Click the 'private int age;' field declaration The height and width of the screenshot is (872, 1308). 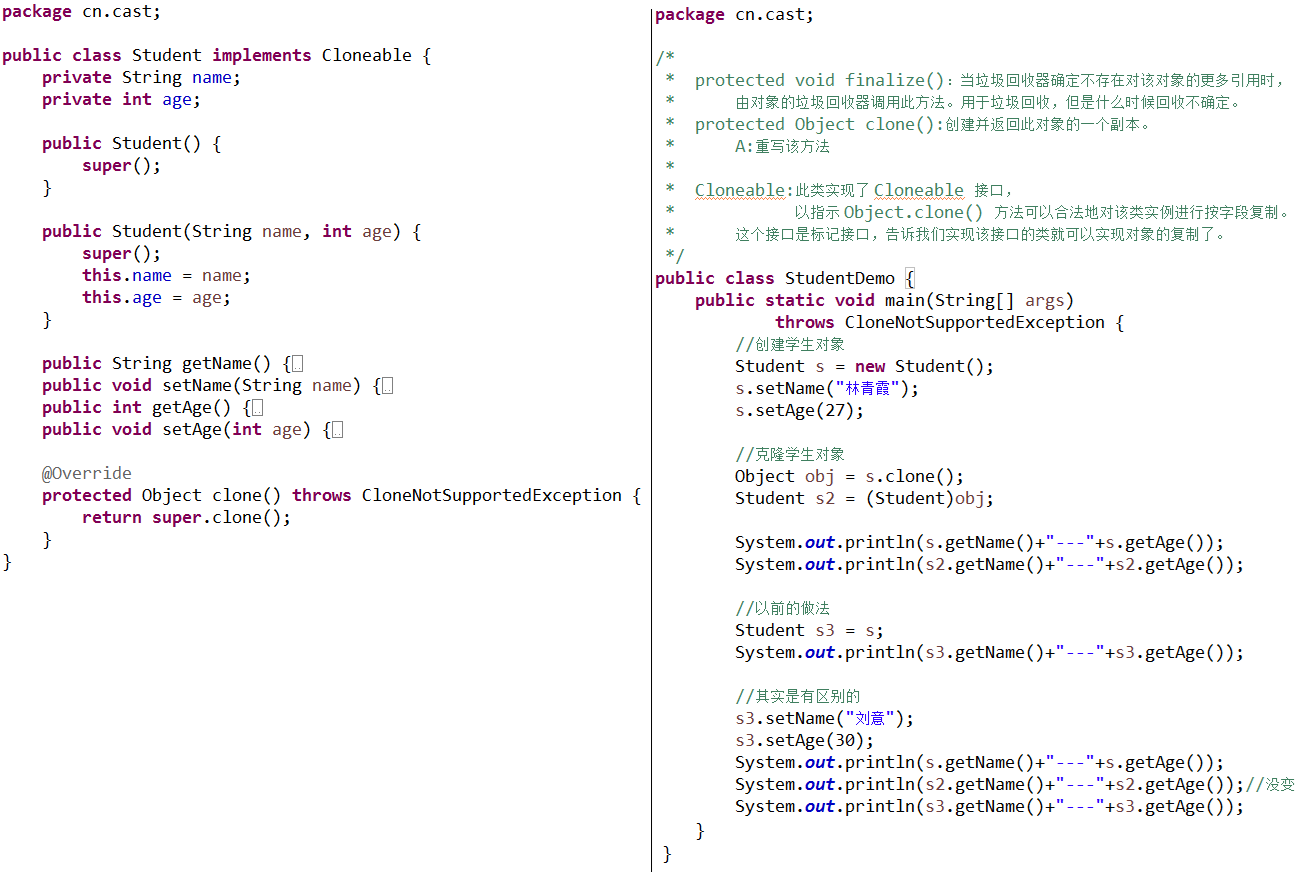tap(121, 99)
